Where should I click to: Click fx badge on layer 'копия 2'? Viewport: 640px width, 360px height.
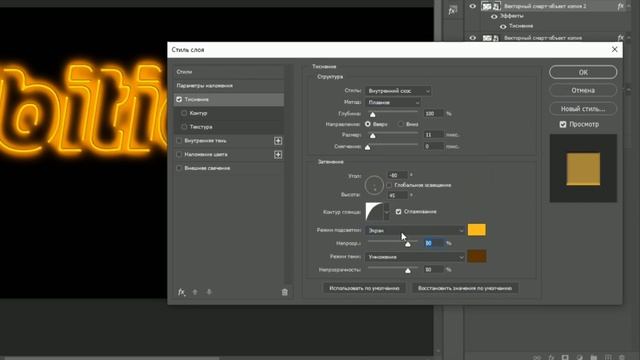(620, 6)
